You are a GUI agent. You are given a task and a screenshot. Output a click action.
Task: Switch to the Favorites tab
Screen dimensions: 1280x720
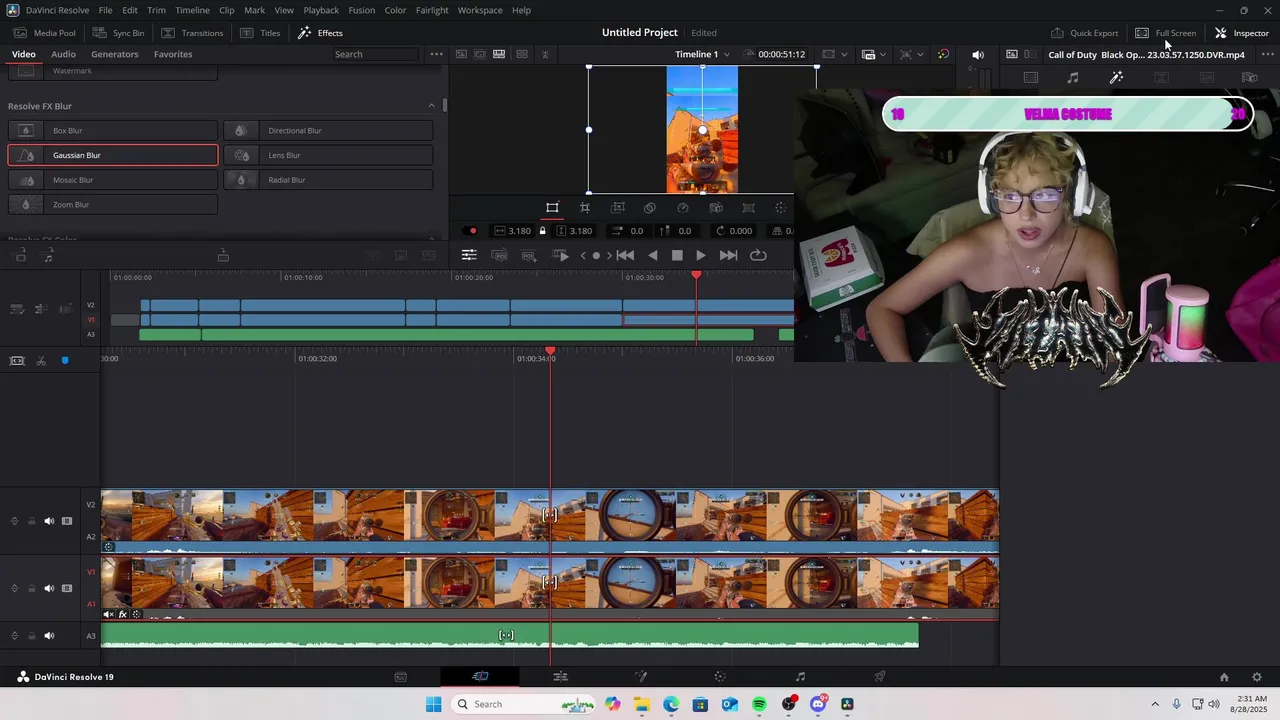pos(173,54)
